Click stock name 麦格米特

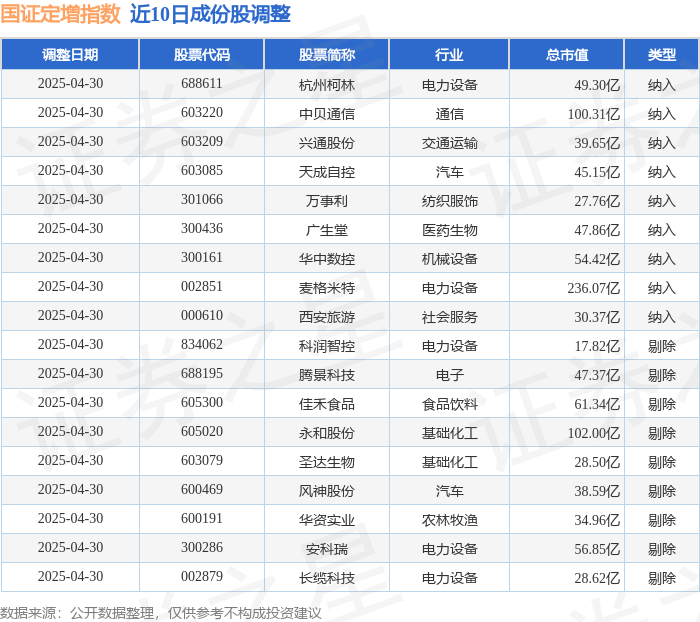point(327,288)
